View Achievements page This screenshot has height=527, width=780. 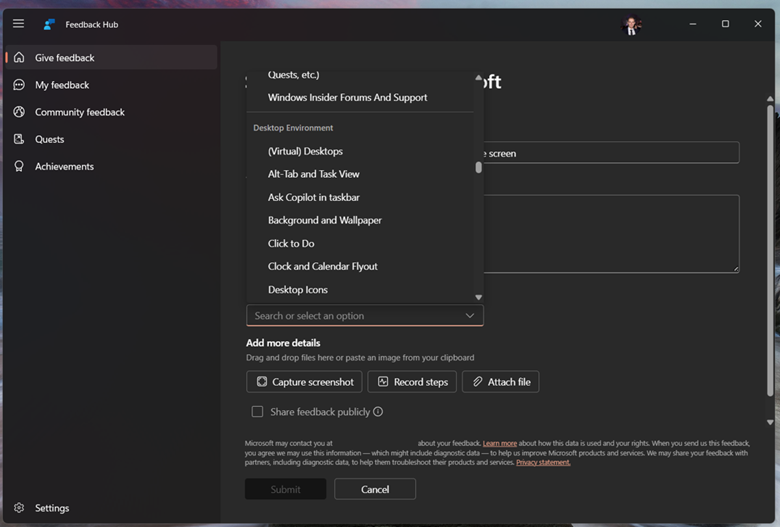111,166
